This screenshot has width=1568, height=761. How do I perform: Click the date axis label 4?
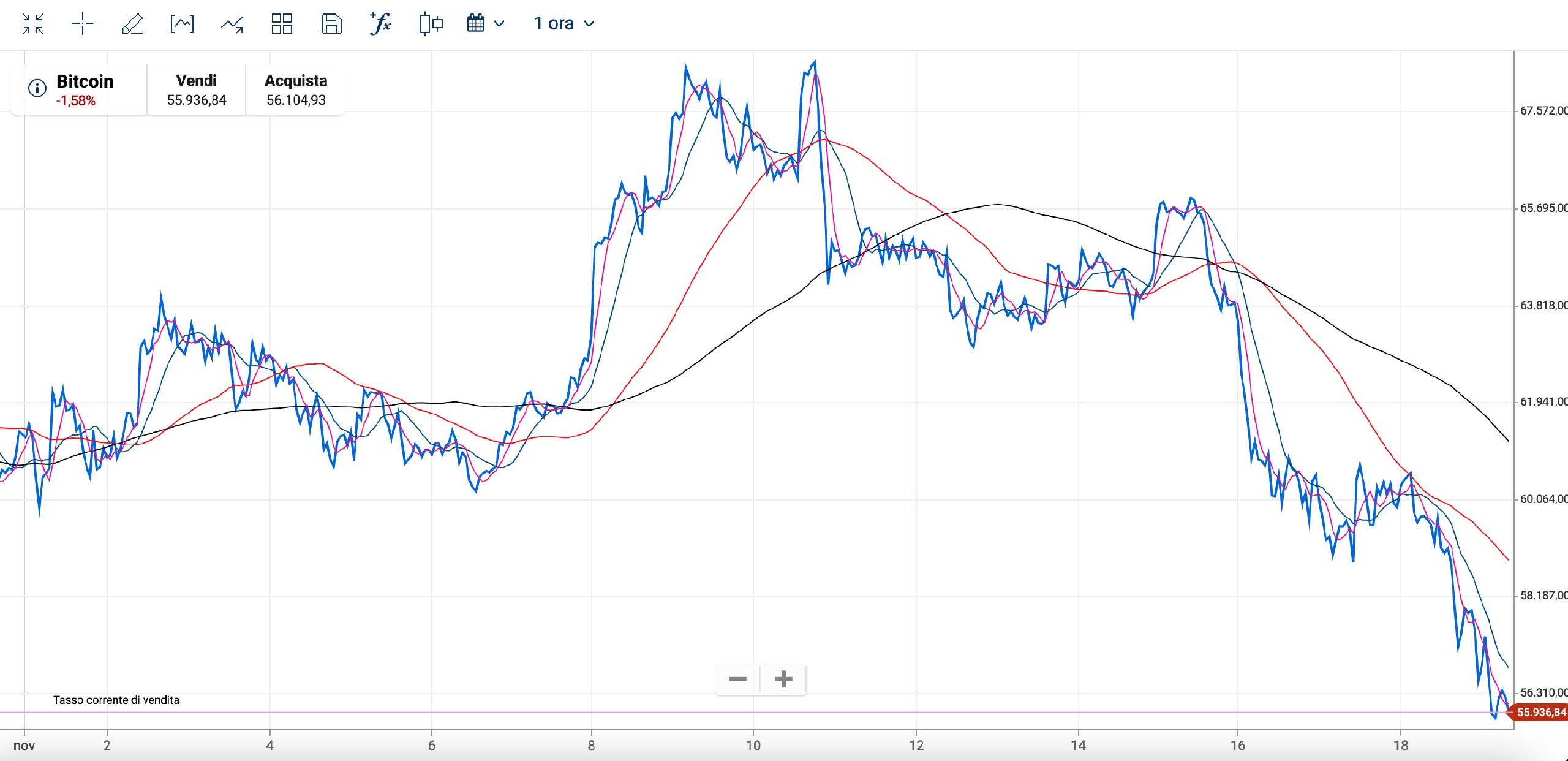[269, 746]
